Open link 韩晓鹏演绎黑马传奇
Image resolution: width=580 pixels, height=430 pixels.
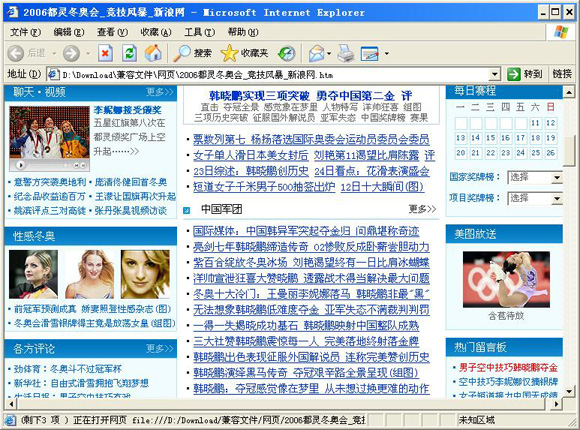pyautogui.click(x=306, y=373)
